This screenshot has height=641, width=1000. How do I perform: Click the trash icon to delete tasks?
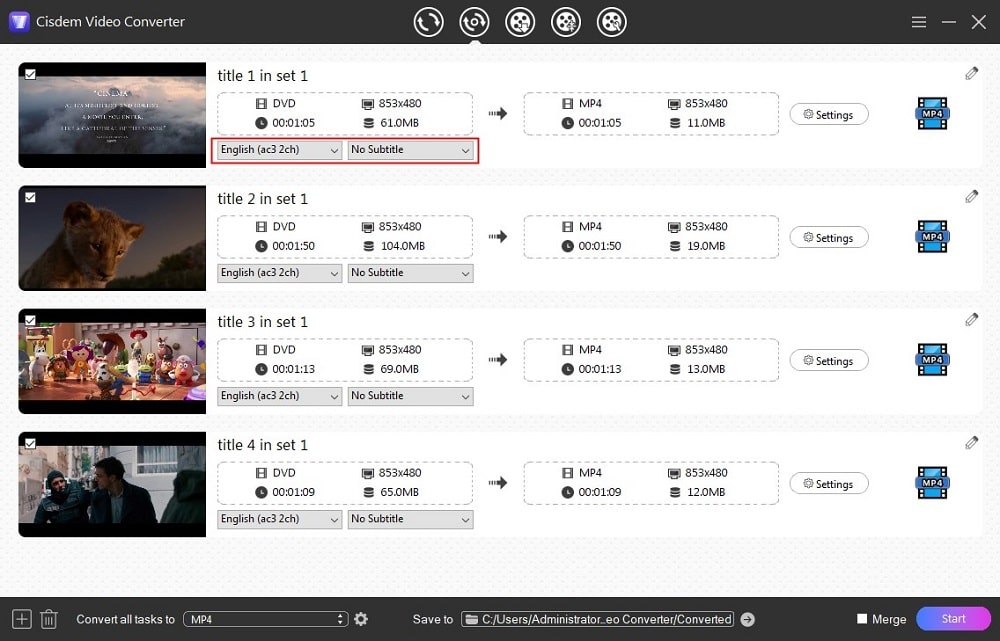pyautogui.click(x=48, y=619)
